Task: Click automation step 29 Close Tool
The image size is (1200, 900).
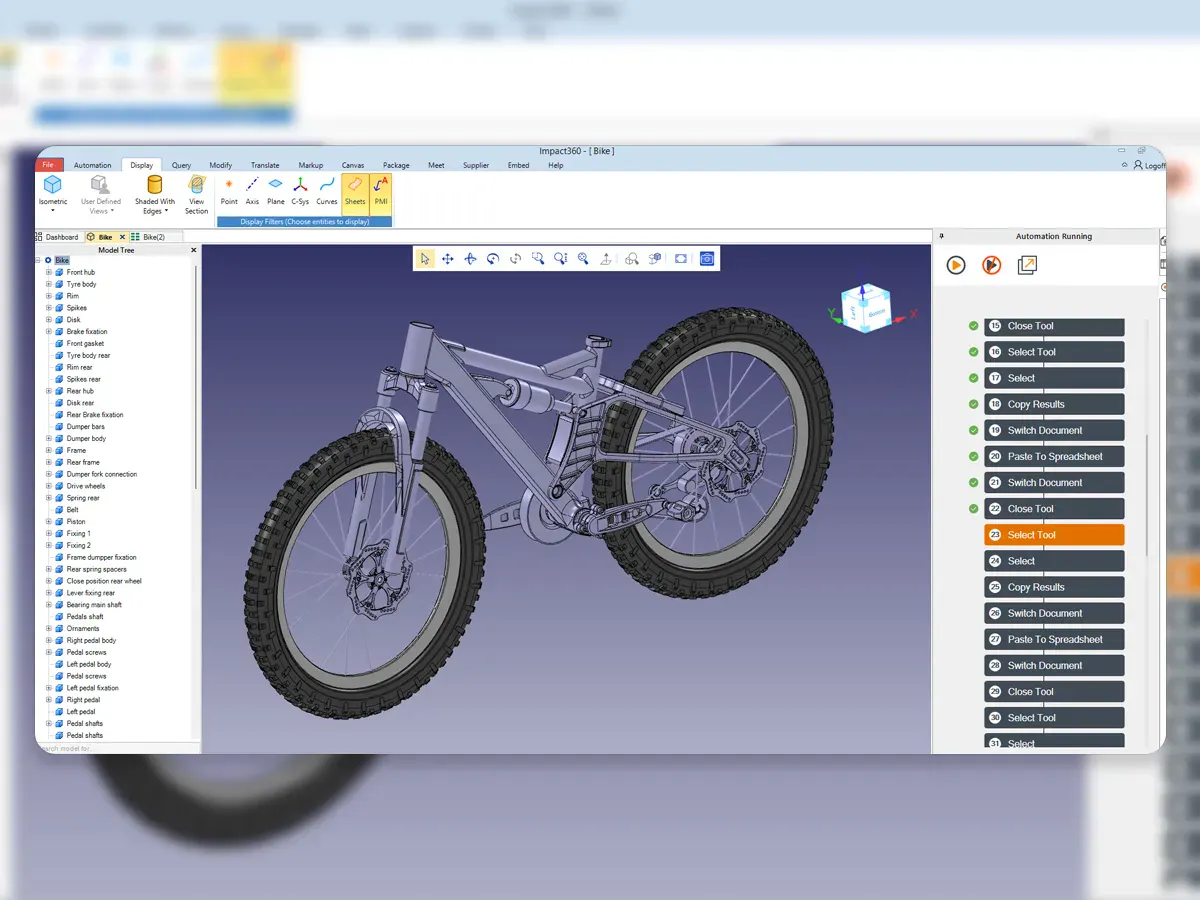Action: (1054, 691)
